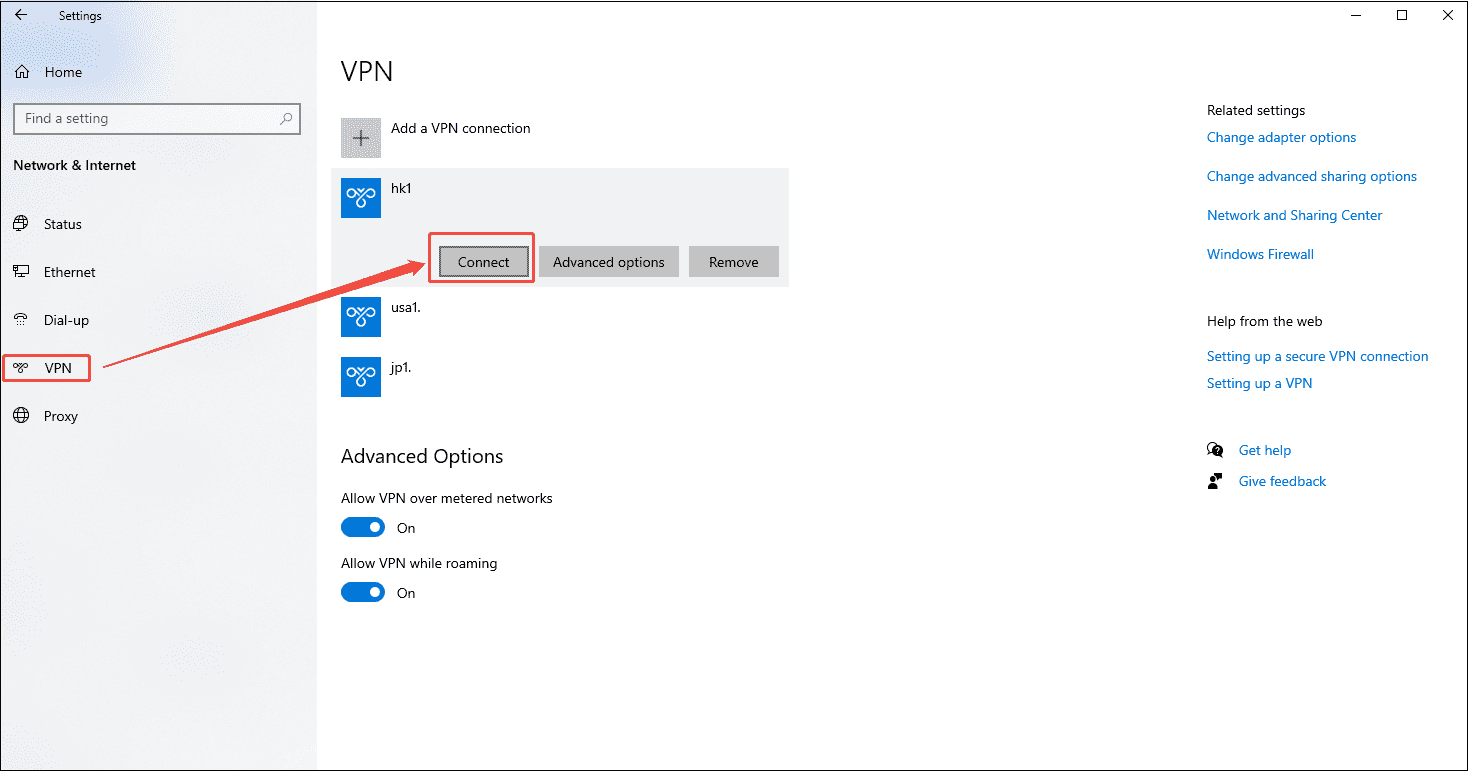1469x771 pixels.
Task: Expand the usa1 VPN entry
Action: coord(500,317)
